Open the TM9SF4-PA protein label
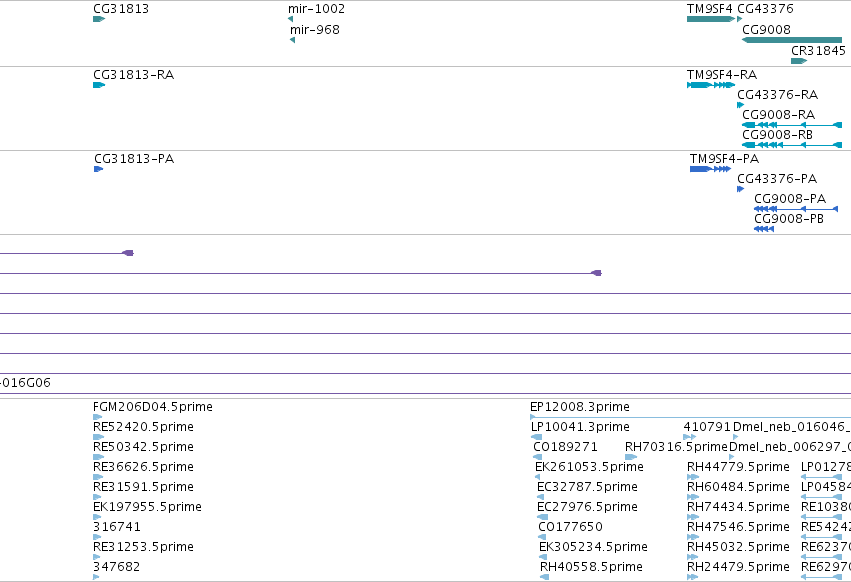The image size is (851, 582). pos(724,159)
